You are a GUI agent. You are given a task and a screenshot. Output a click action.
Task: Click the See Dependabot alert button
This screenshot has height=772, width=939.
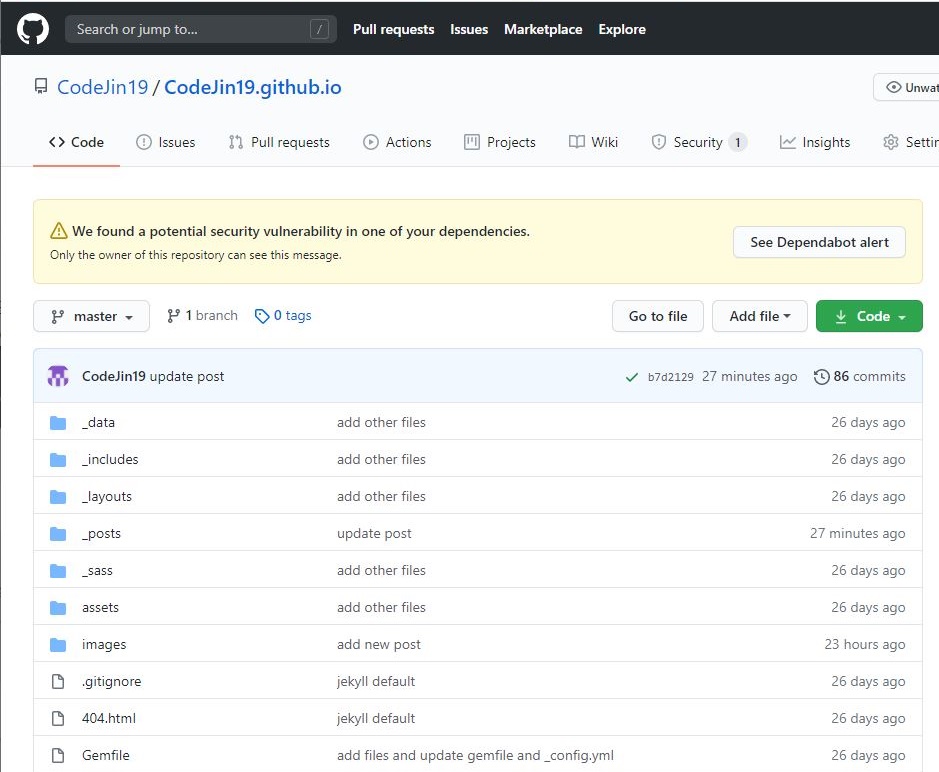click(819, 242)
